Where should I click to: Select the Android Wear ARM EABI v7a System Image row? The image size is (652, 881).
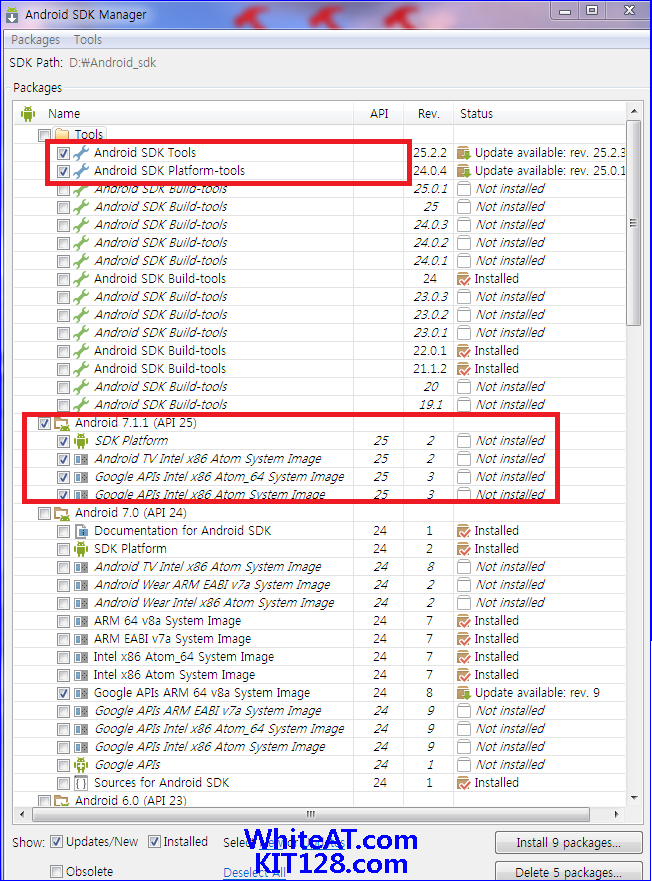pos(319,585)
